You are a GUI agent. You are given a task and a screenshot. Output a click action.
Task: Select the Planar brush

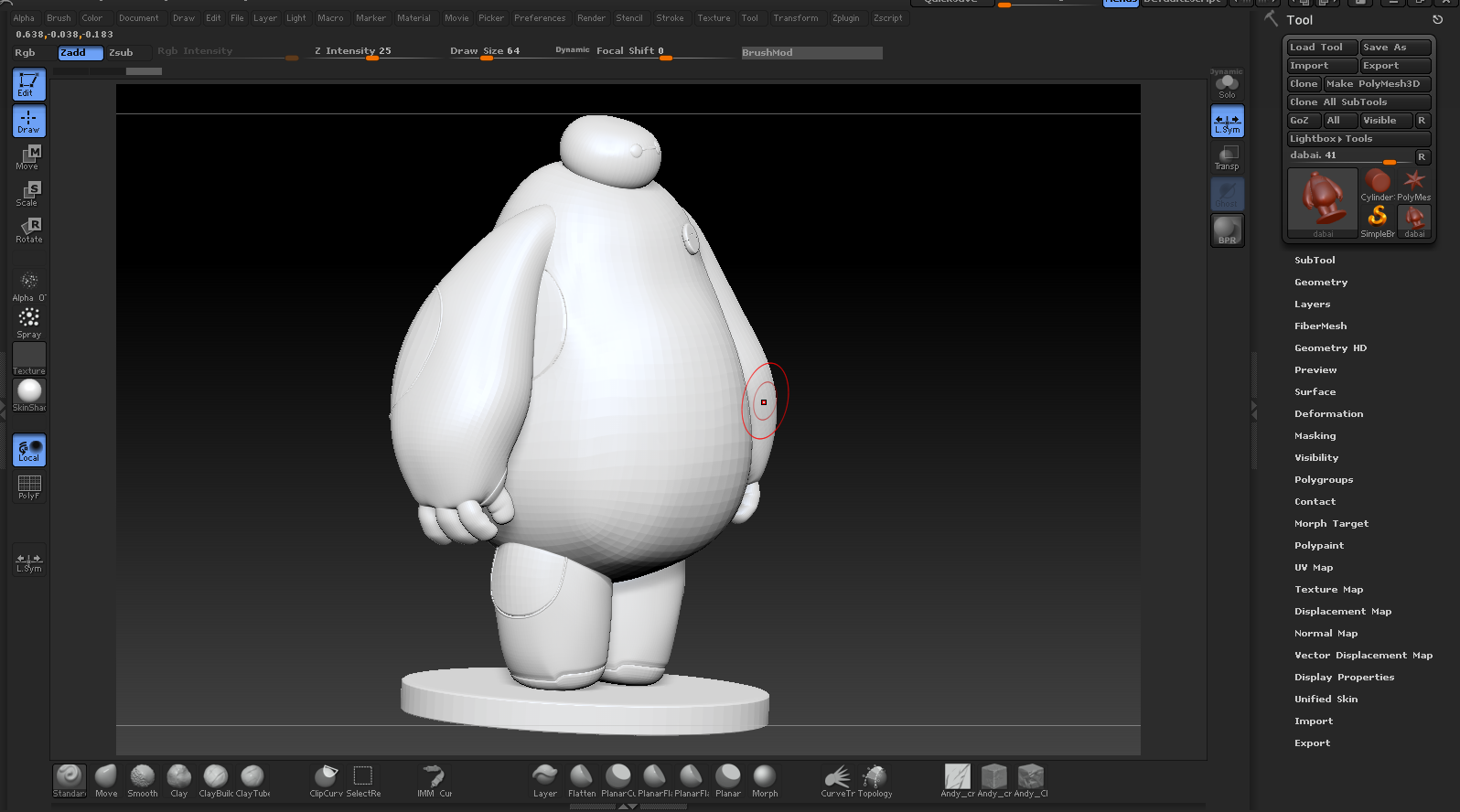pos(728,781)
